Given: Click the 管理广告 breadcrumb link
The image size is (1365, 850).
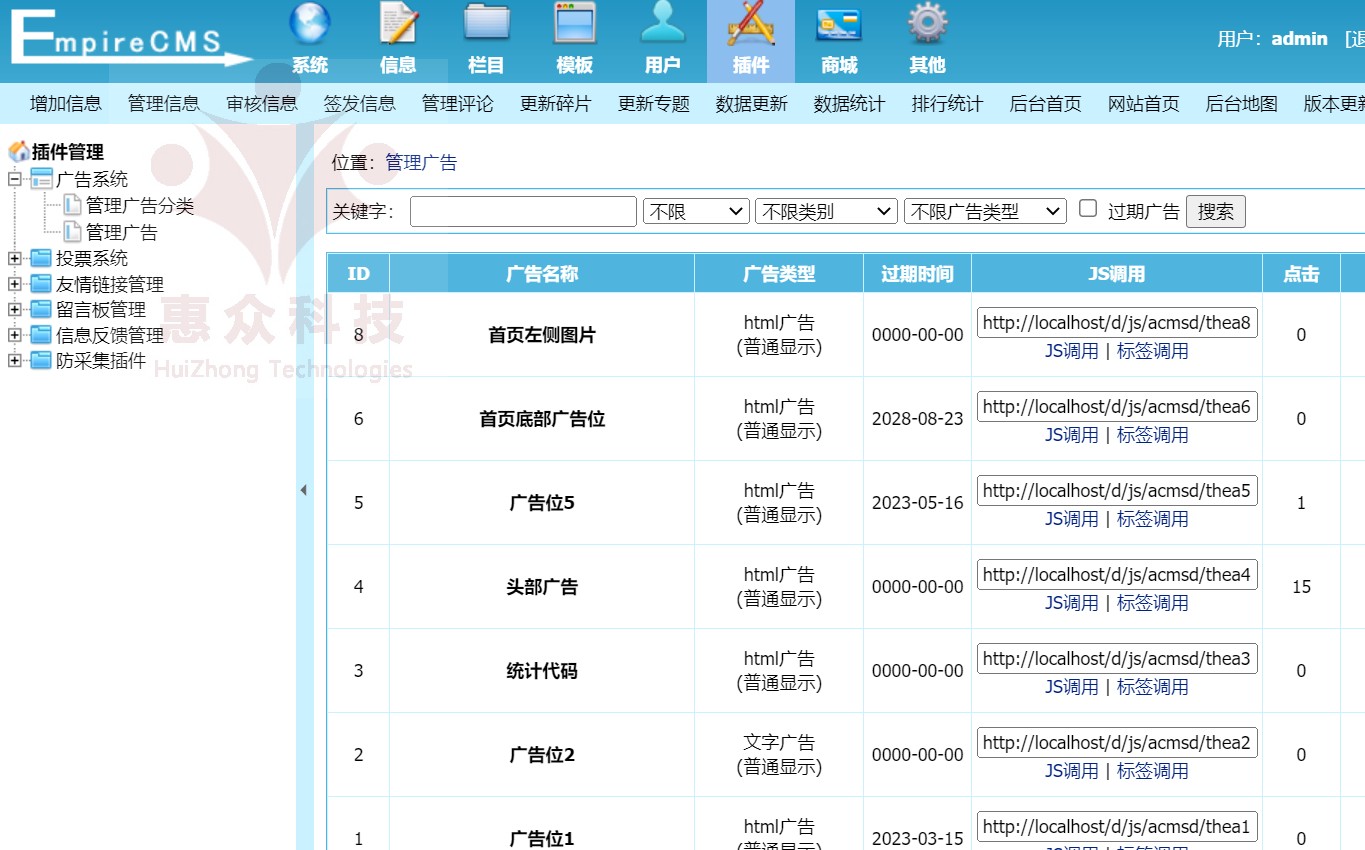Looking at the screenshot, I should [x=421, y=163].
